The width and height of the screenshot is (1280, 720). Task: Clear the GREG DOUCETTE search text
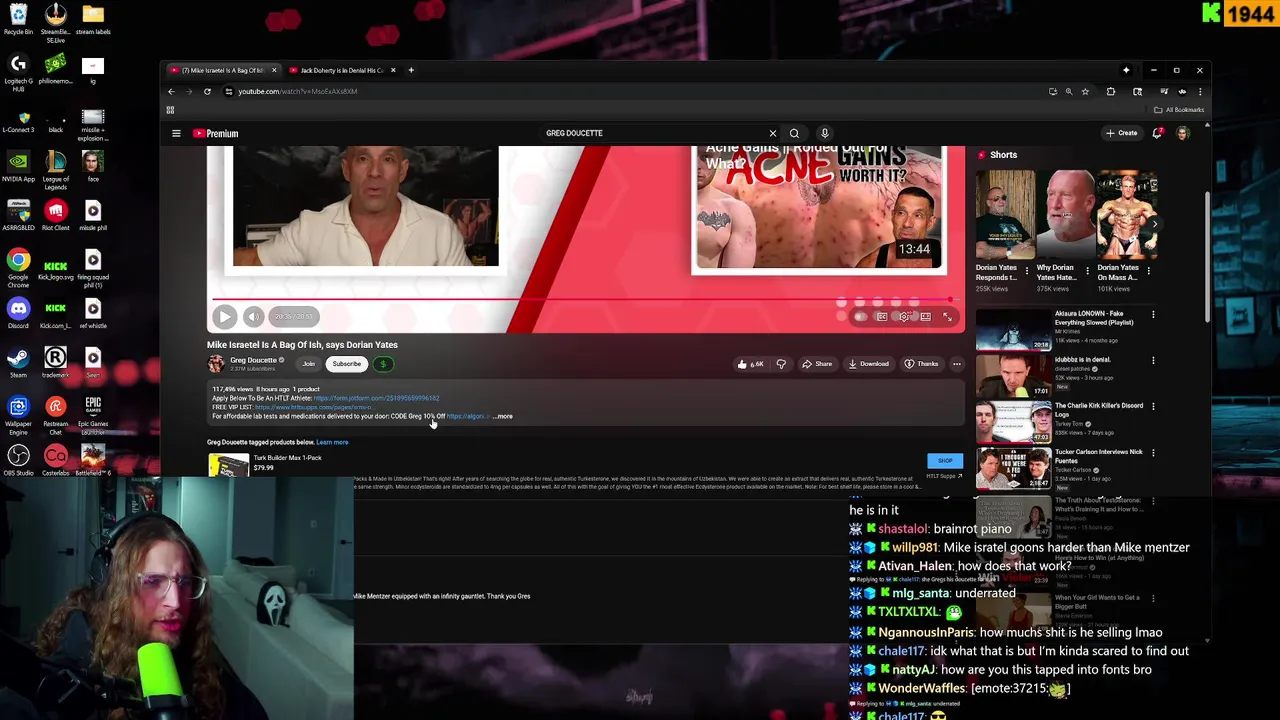[x=772, y=133]
